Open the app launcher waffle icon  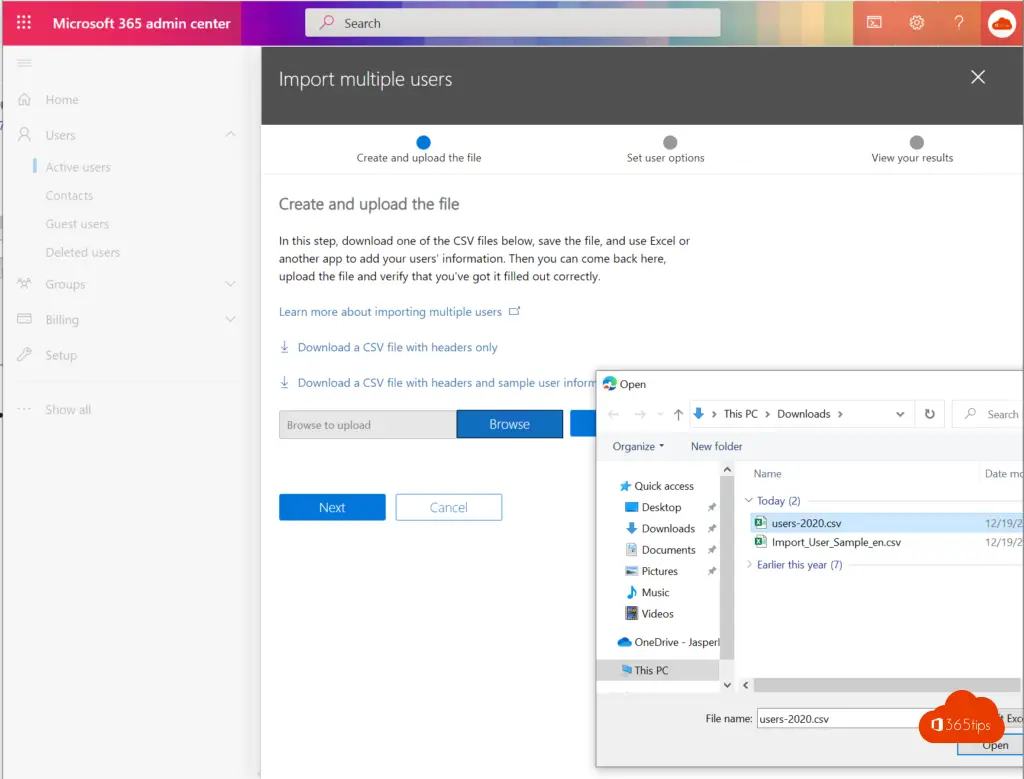point(24,23)
